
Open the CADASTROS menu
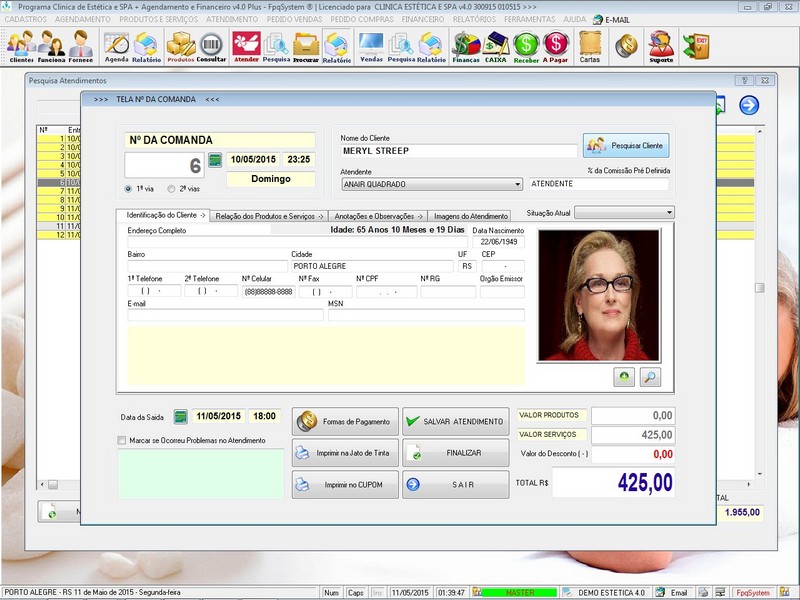26,19
